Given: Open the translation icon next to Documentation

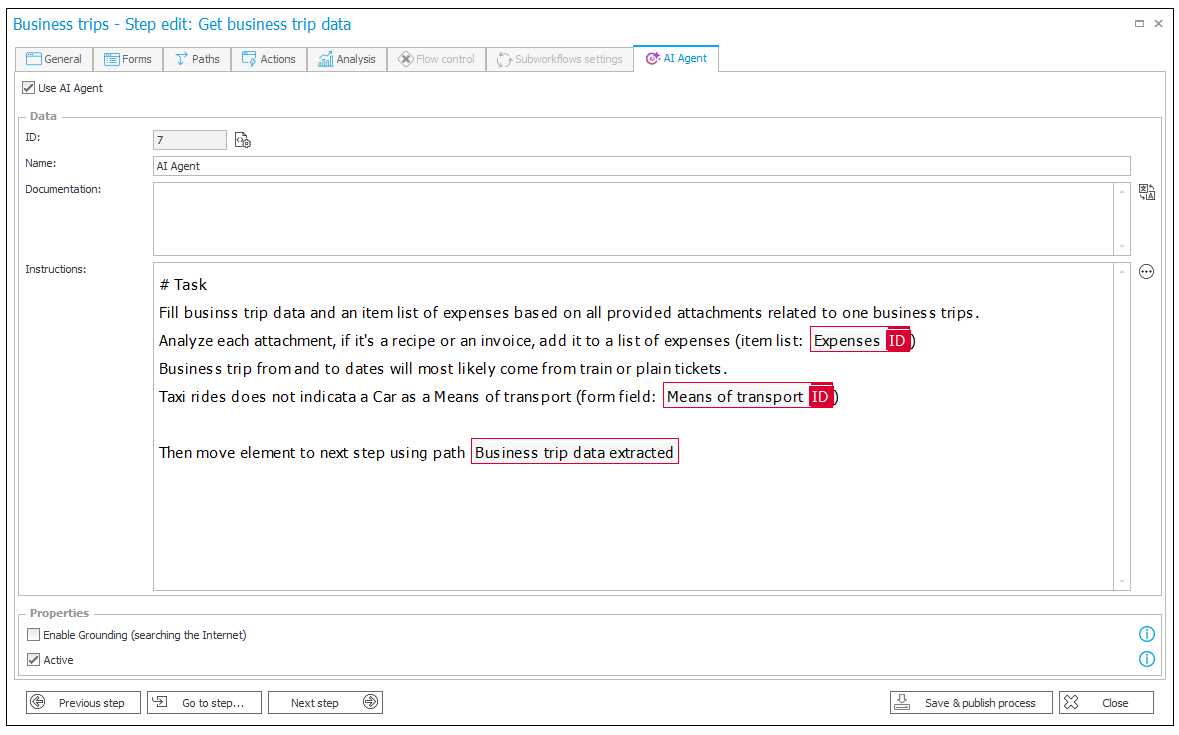Looking at the screenshot, I should [1146, 191].
